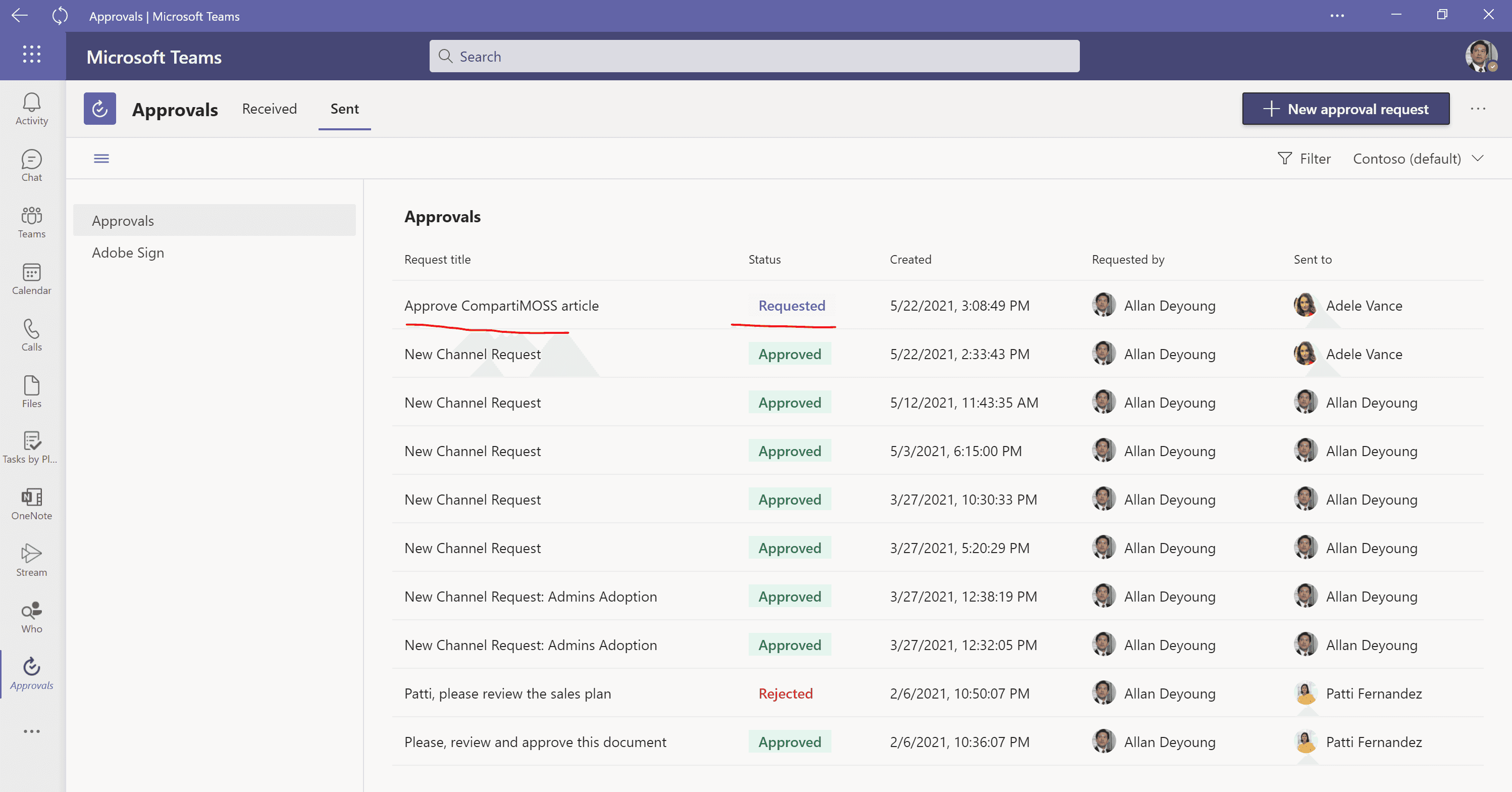Select Adobe Sign in left pane
The width and height of the screenshot is (1512, 792).
pos(128,253)
